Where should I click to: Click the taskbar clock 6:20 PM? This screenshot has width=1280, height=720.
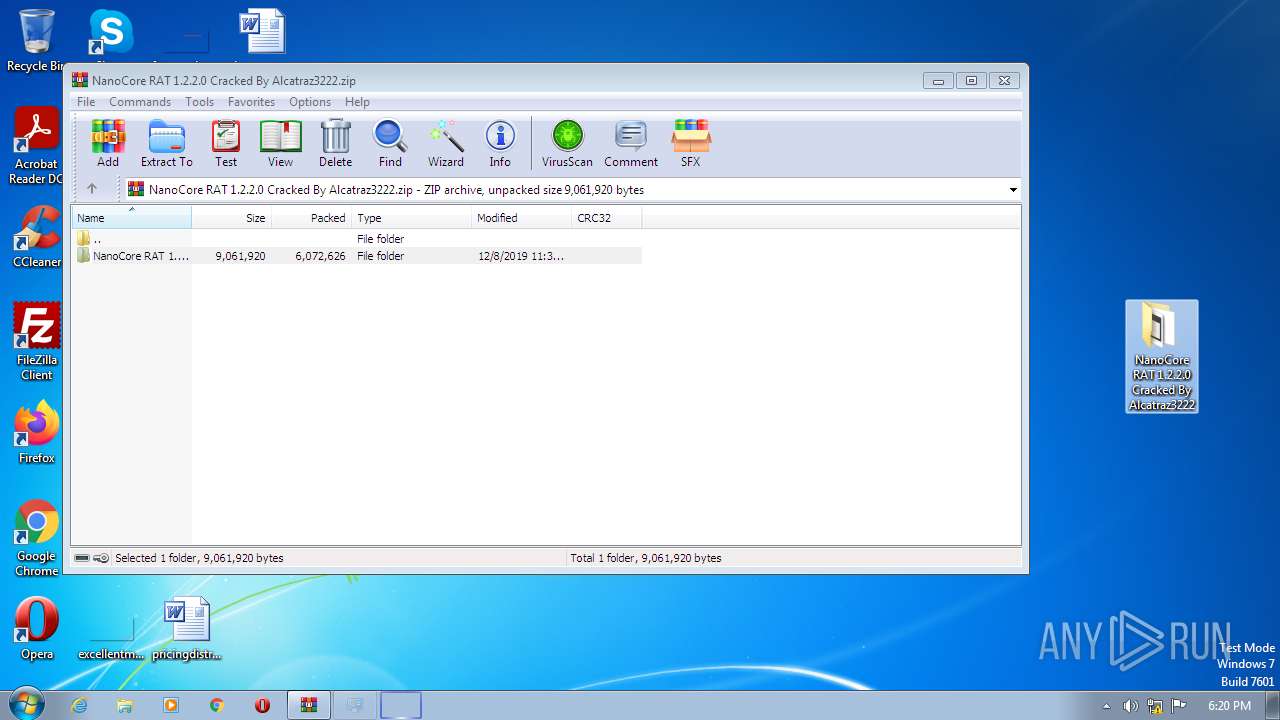pos(1229,706)
